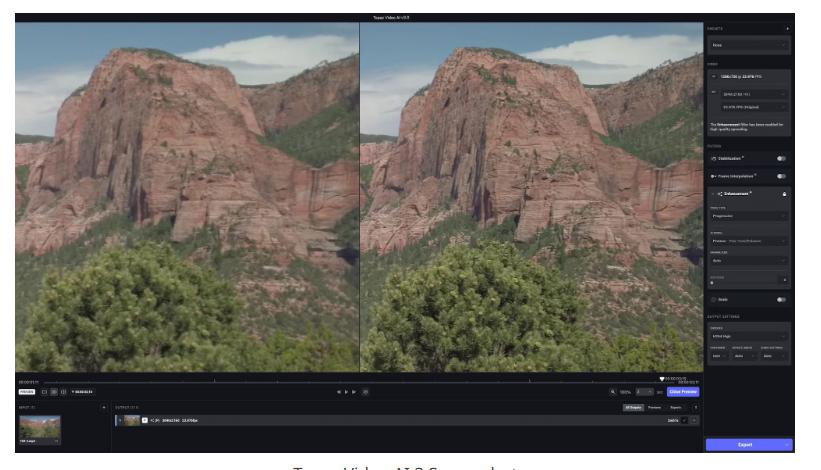
Task: Click the loop playback icon
Action: 364,391
